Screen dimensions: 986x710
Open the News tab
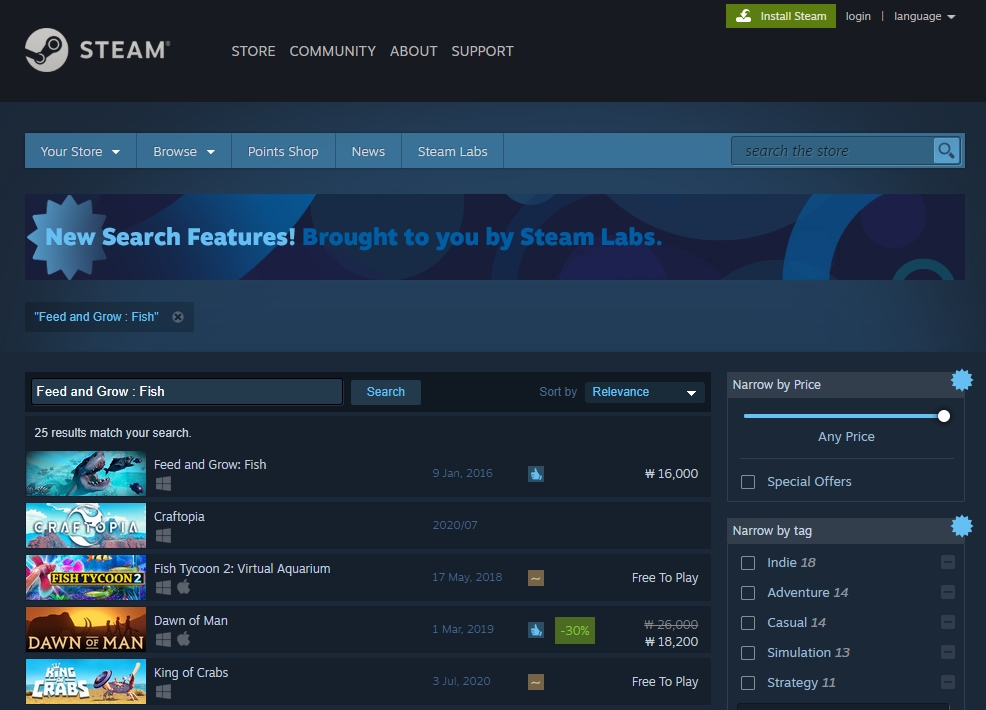(368, 151)
